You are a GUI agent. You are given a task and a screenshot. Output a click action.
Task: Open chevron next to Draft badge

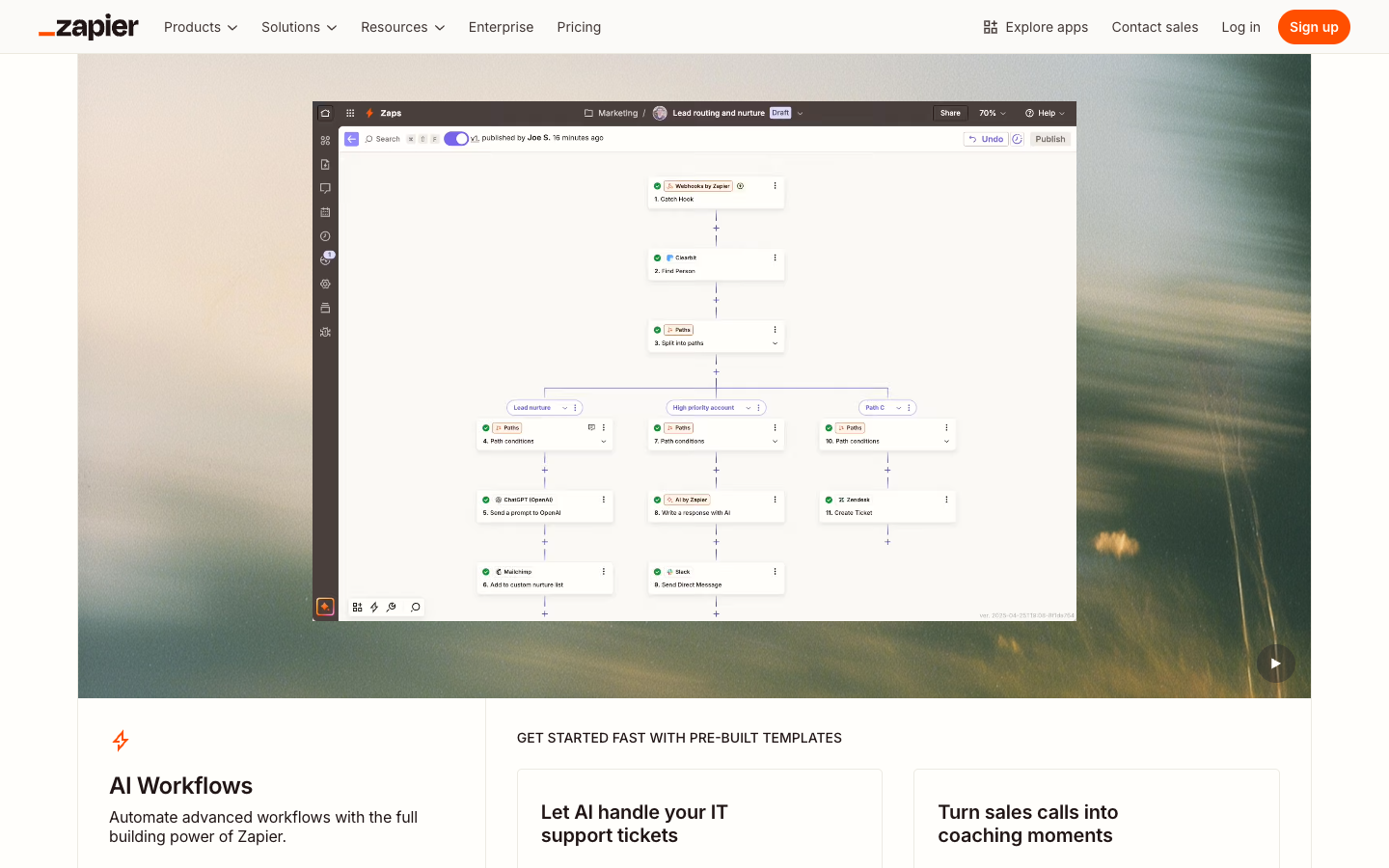coord(800,113)
